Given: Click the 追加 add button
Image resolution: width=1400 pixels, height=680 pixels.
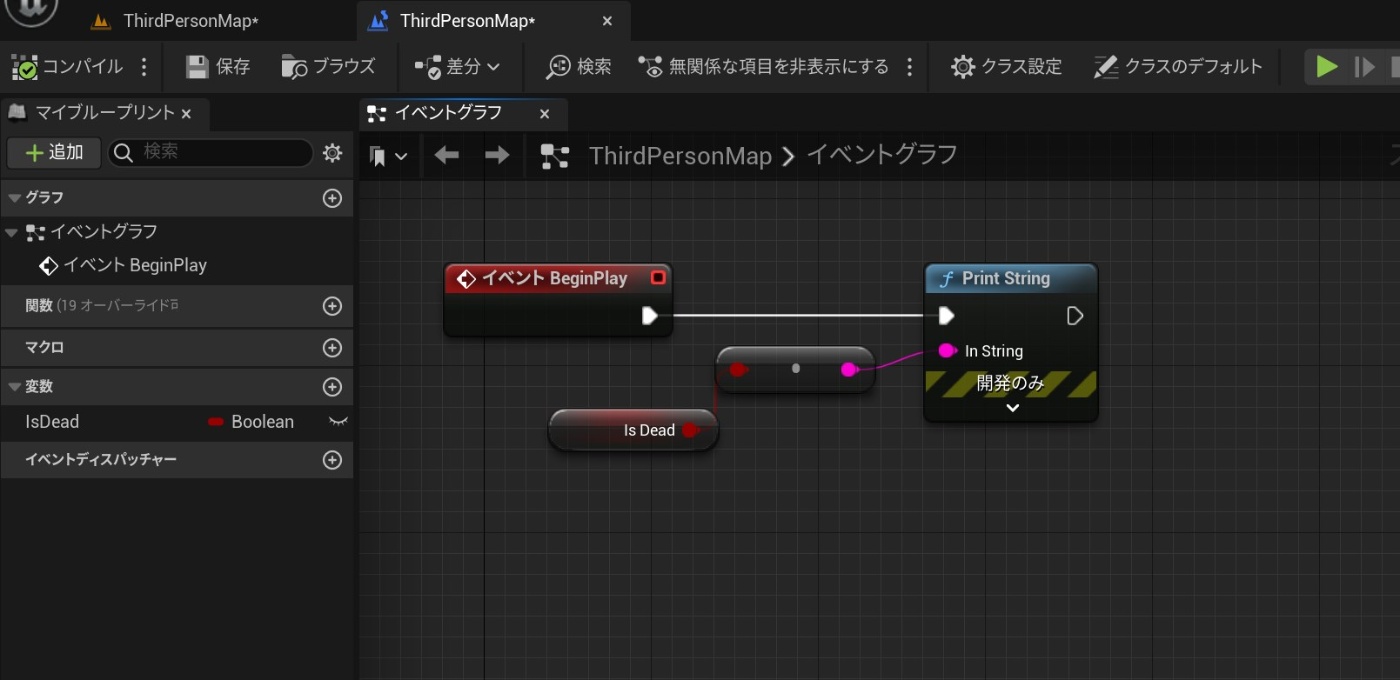Looking at the screenshot, I should pos(54,152).
